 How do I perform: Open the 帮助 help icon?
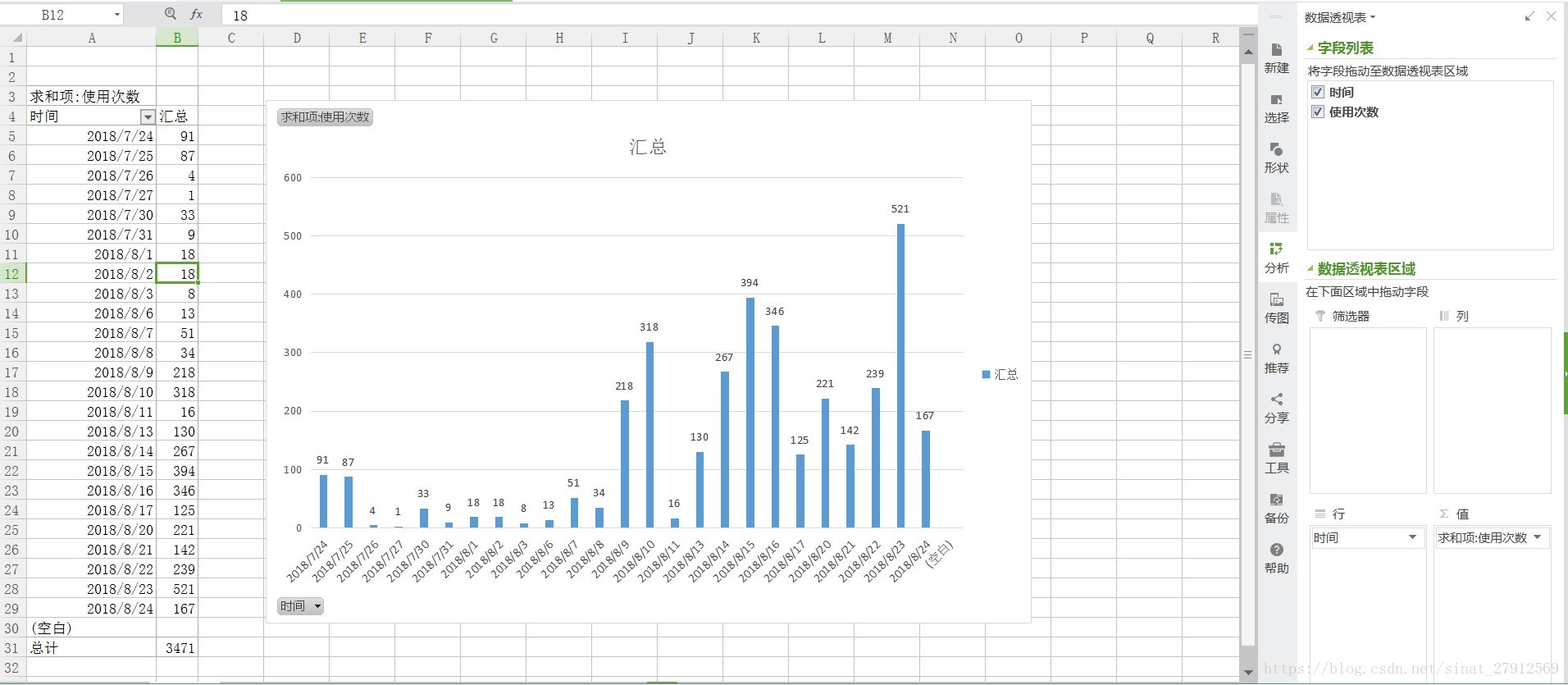click(x=1276, y=558)
